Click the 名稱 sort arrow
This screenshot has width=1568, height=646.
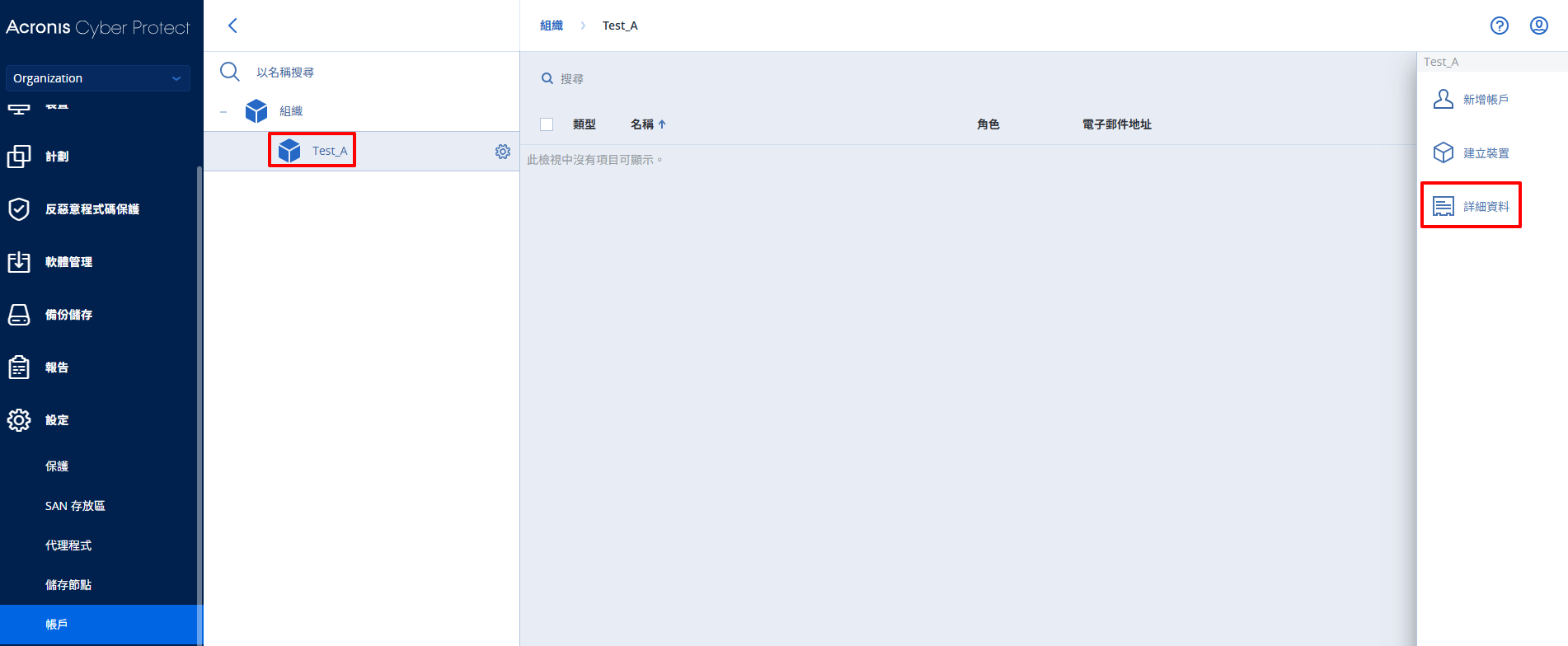click(x=662, y=124)
